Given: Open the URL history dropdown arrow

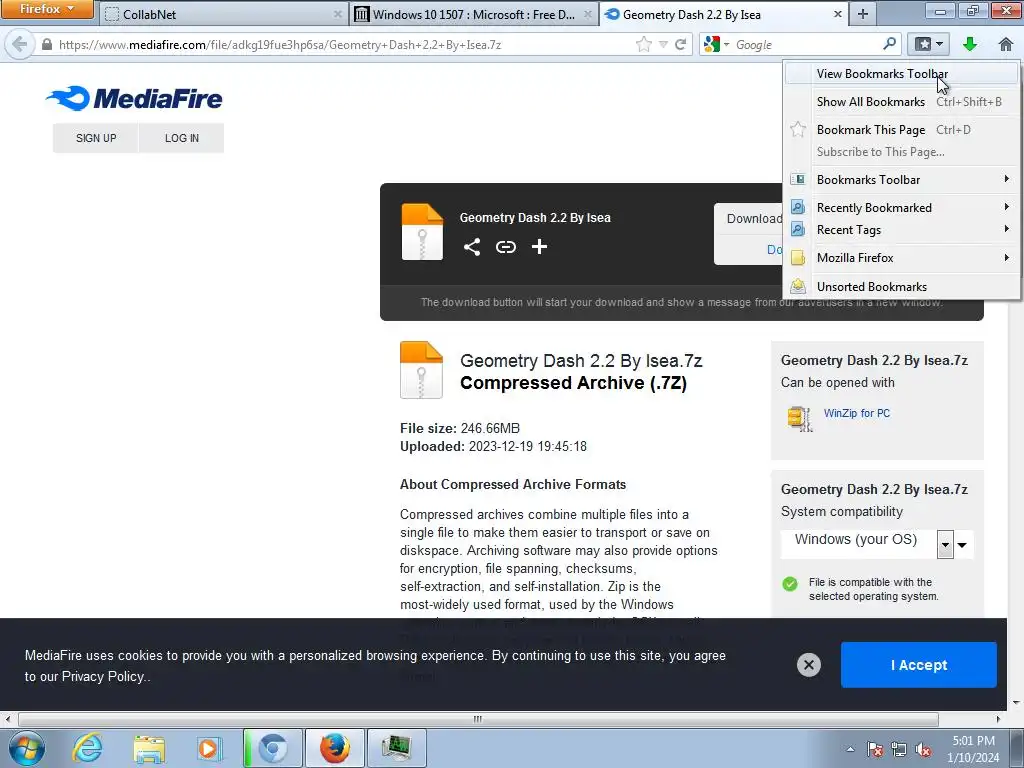Looking at the screenshot, I should pos(663,44).
